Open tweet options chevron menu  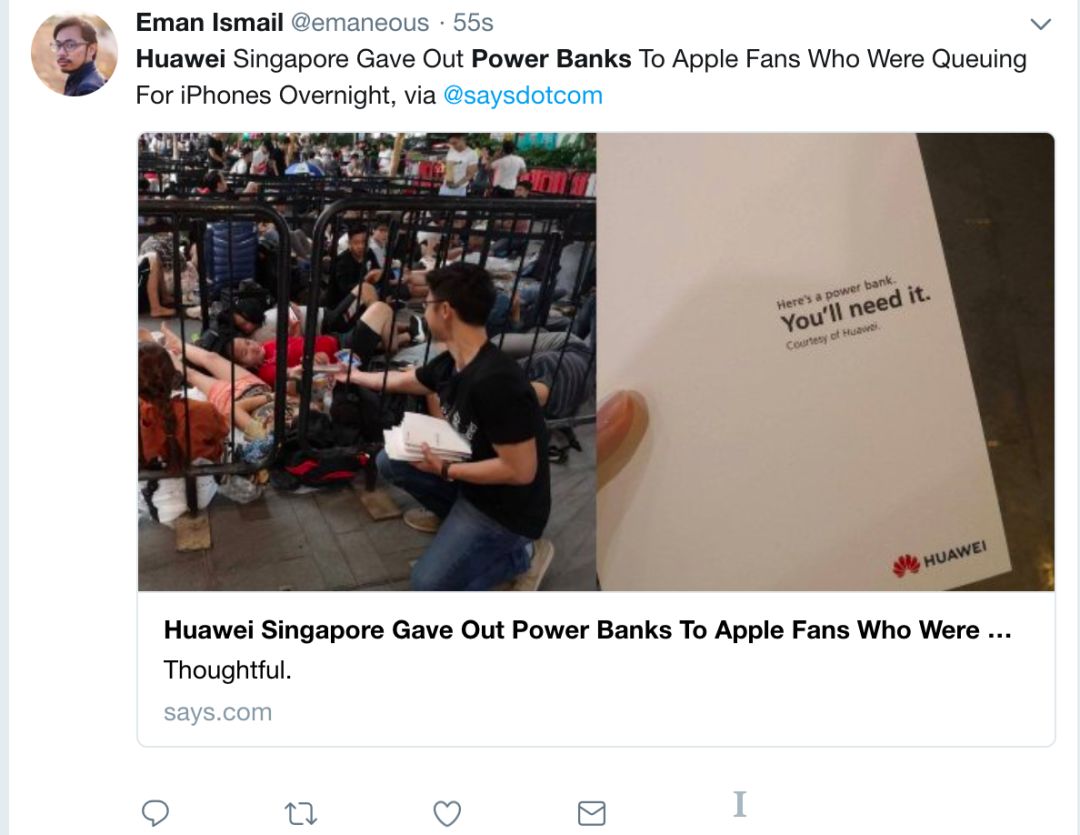(1040, 24)
